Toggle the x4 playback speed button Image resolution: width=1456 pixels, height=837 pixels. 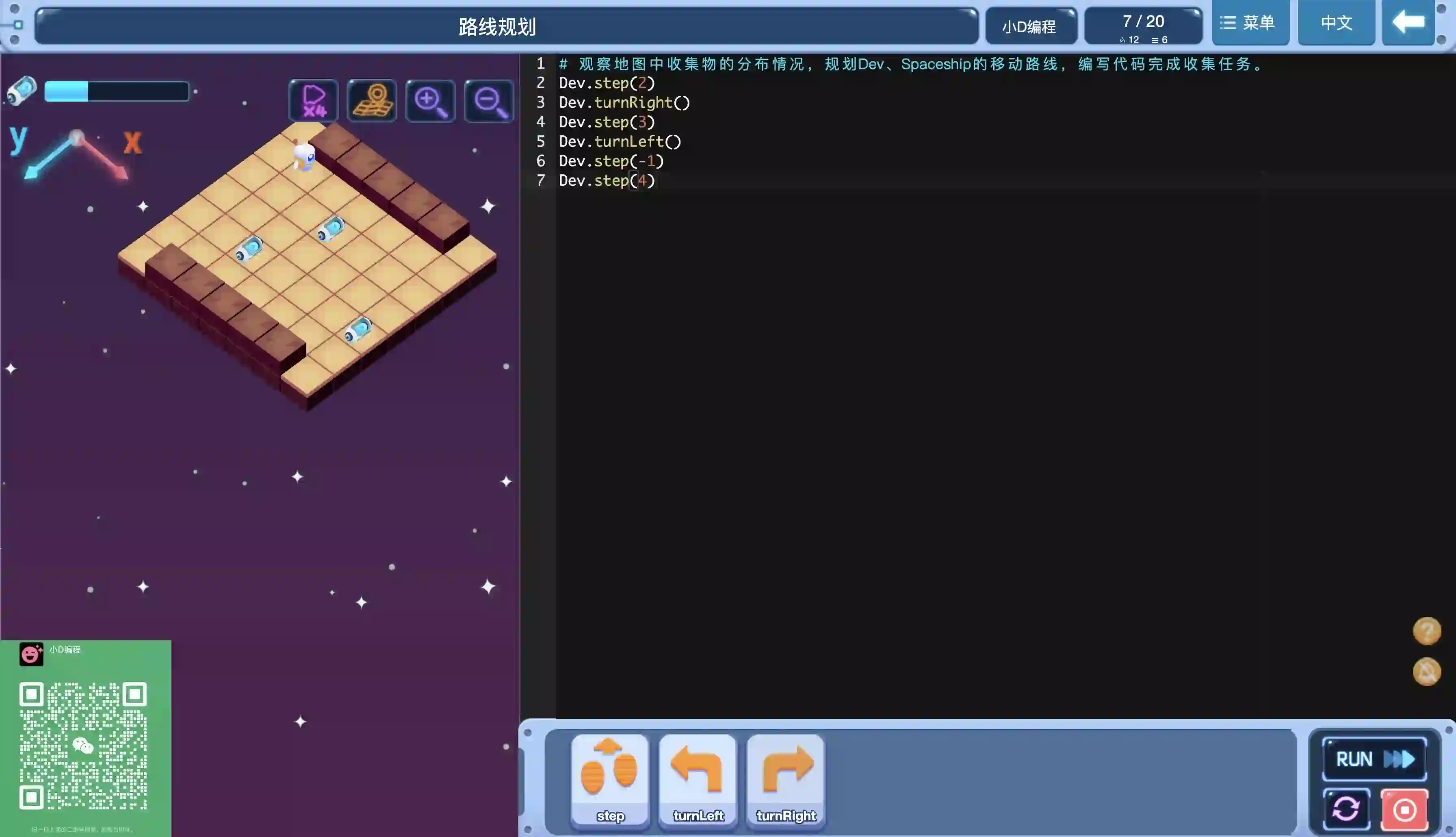coord(313,101)
